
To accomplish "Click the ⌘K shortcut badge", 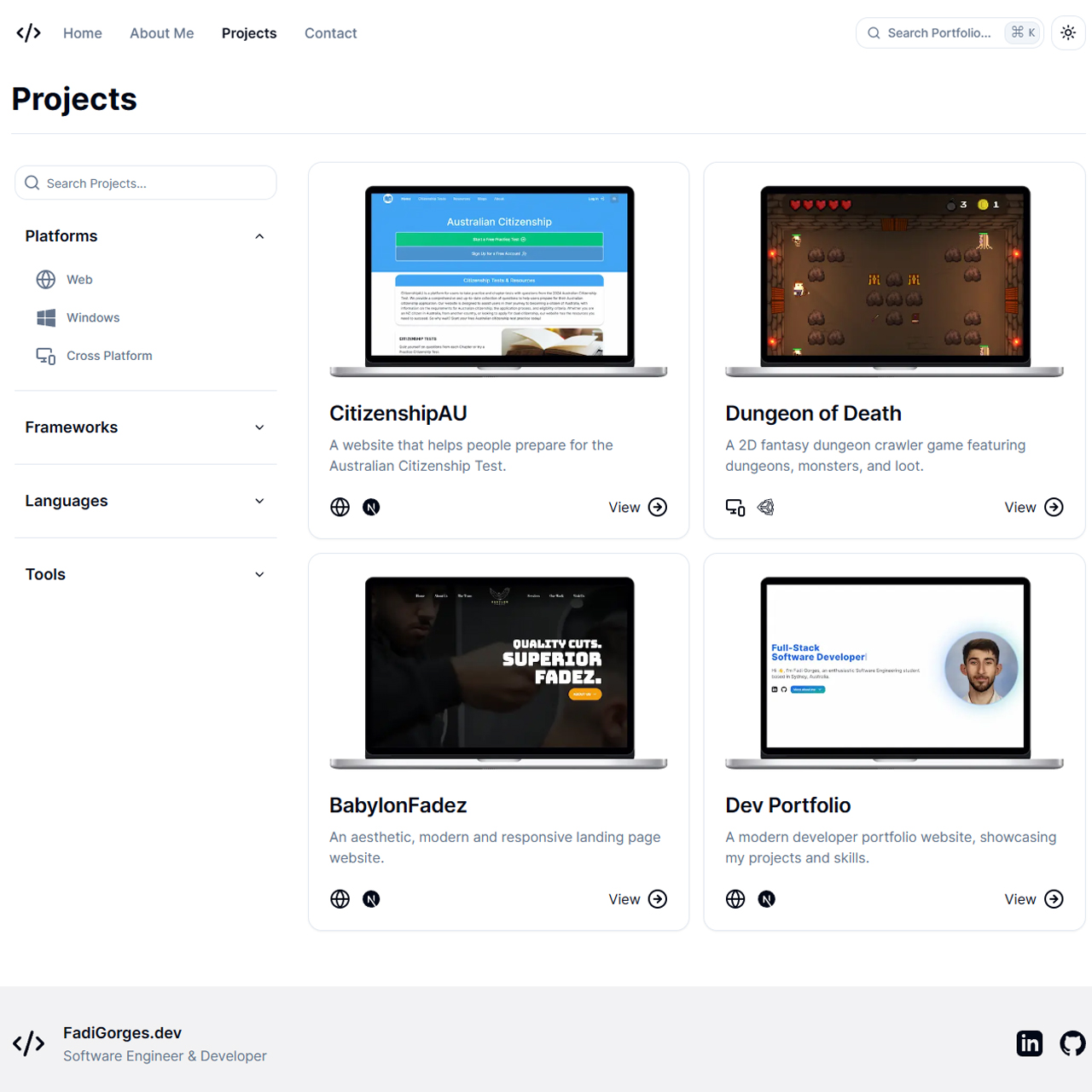I will pyautogui.click(x=1023, y=32).
